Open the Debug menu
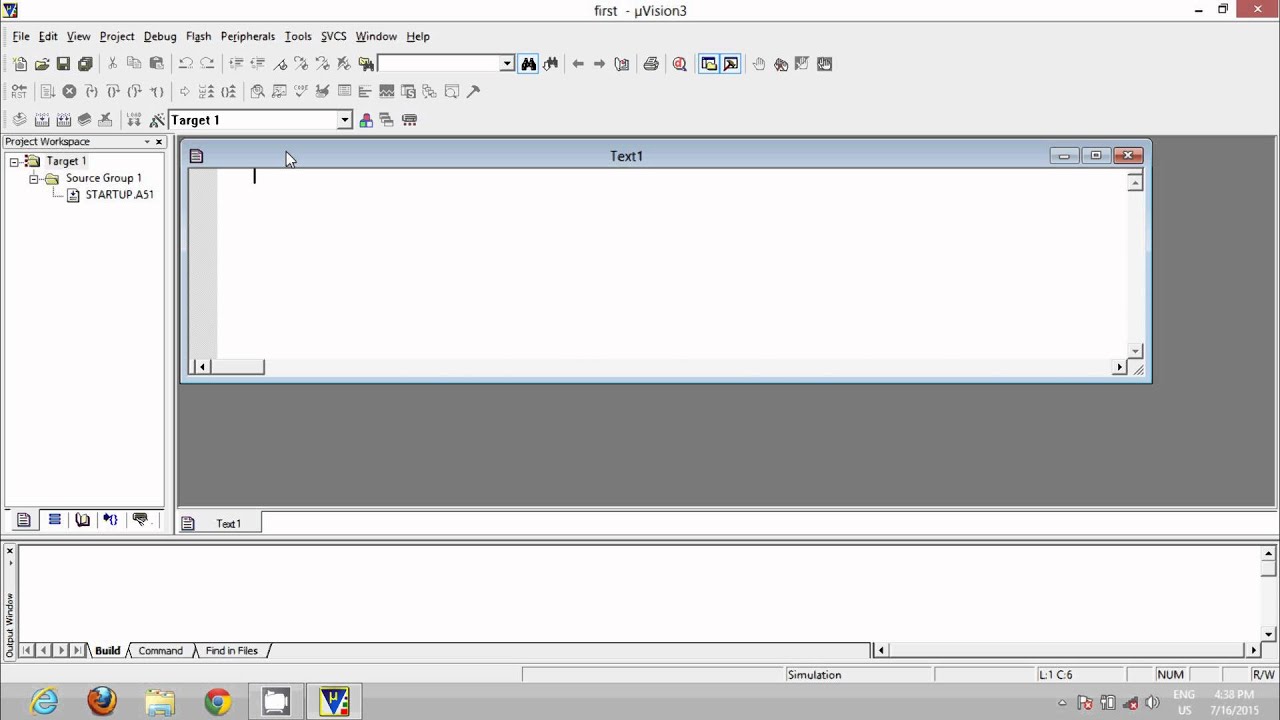This screenshot has width=1280, height=720. (x=160, y=36)
